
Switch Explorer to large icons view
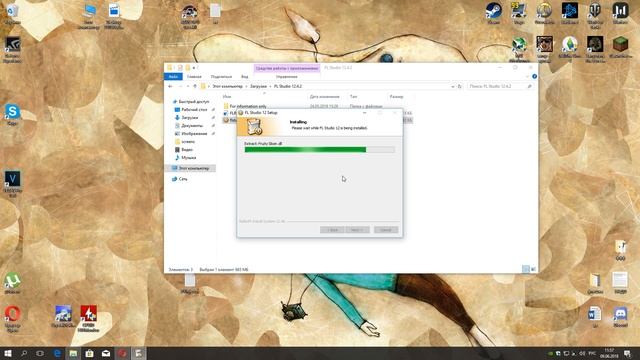coord(533,269)
